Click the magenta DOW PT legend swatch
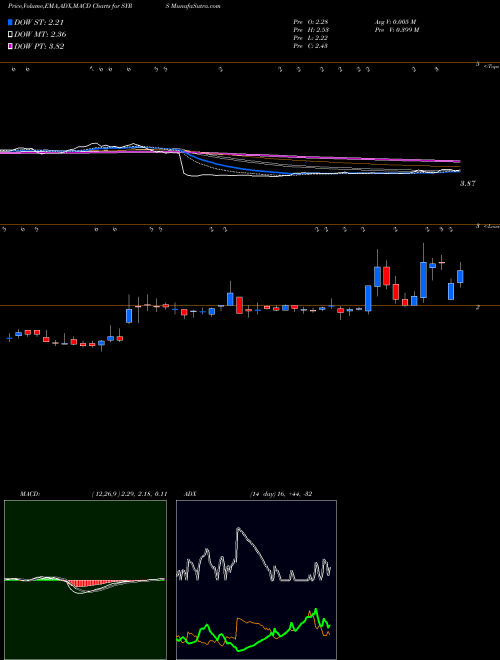Viewport: 500px width, 660px height. tap(10, 47)
